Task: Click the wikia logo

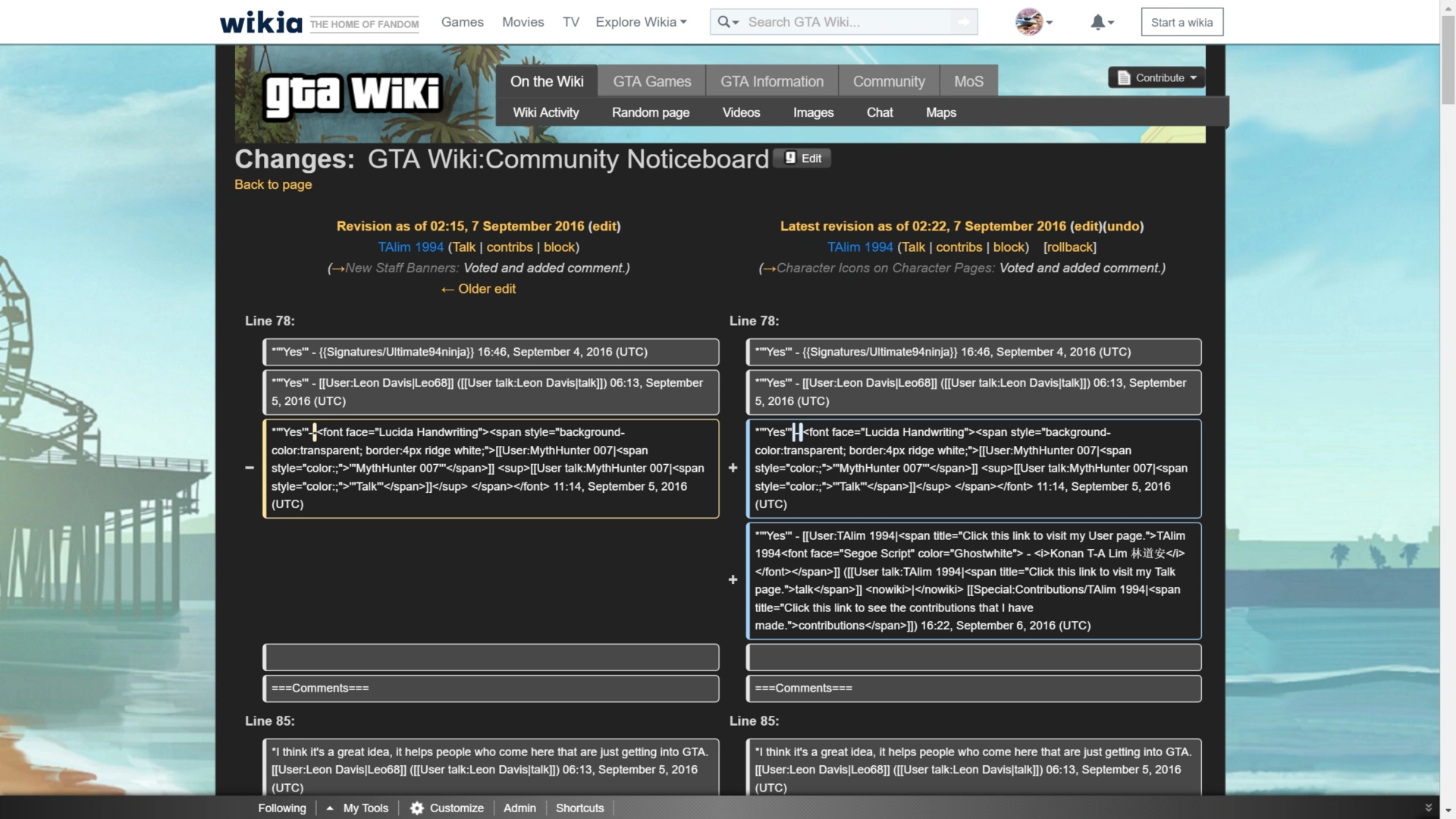Action: [x=261, y=22]
